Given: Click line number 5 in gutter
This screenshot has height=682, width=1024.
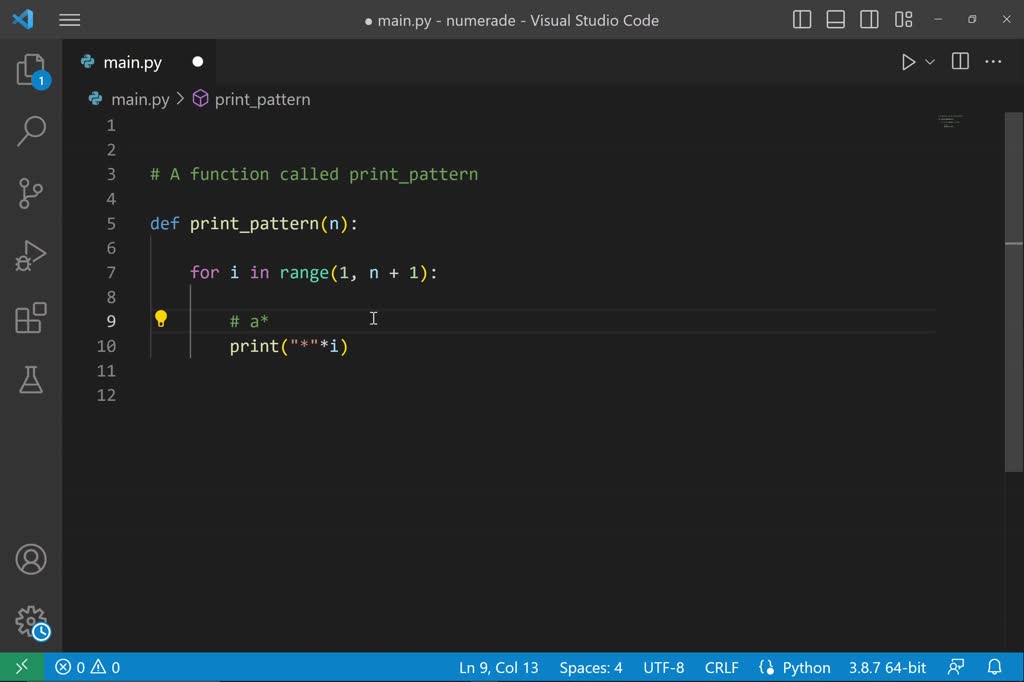Looking at the screenshot, I should [111, 223].
